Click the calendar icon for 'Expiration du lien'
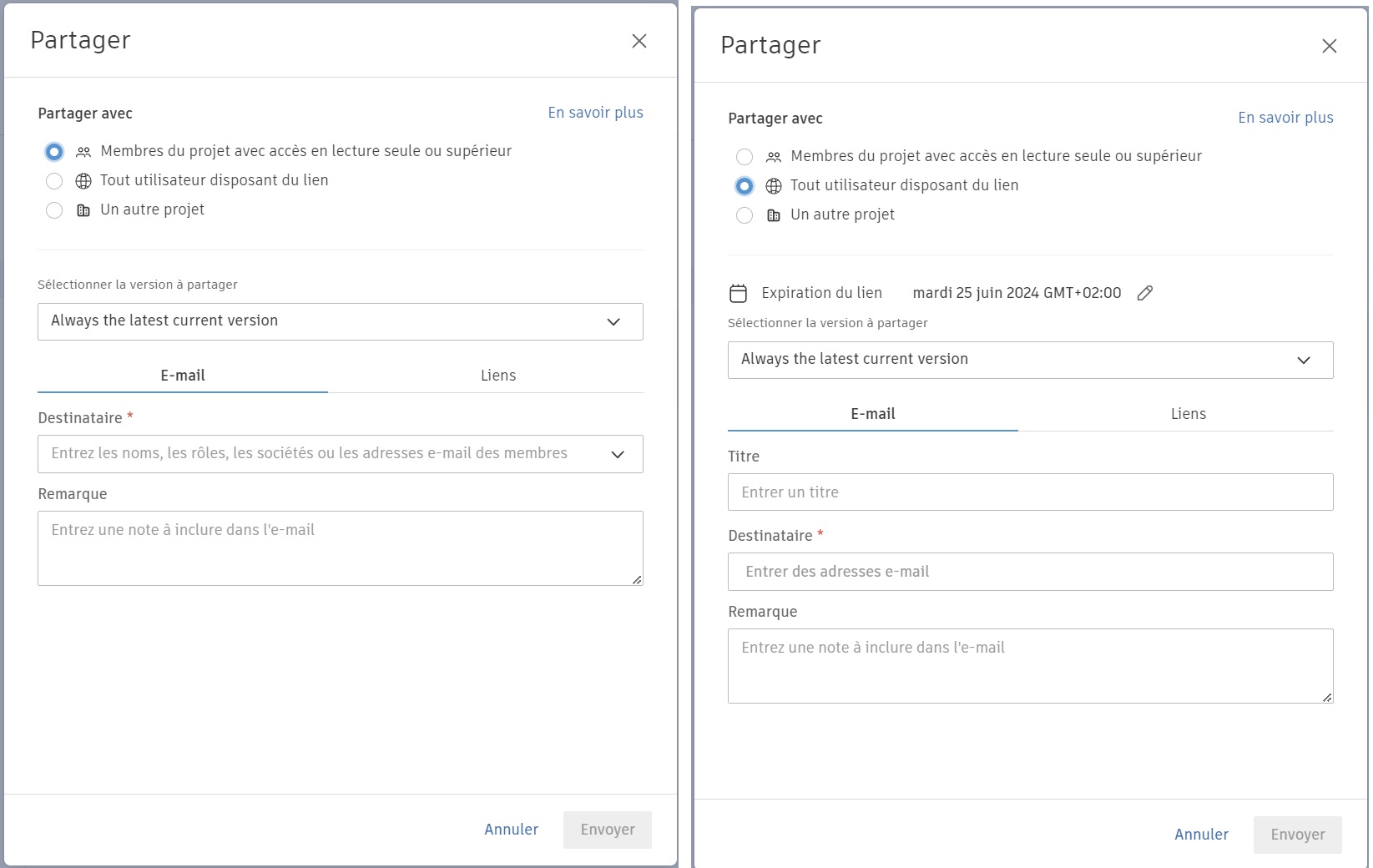Image resolution: width=1373 pixels, height=868 pixels. click(740, 292)
